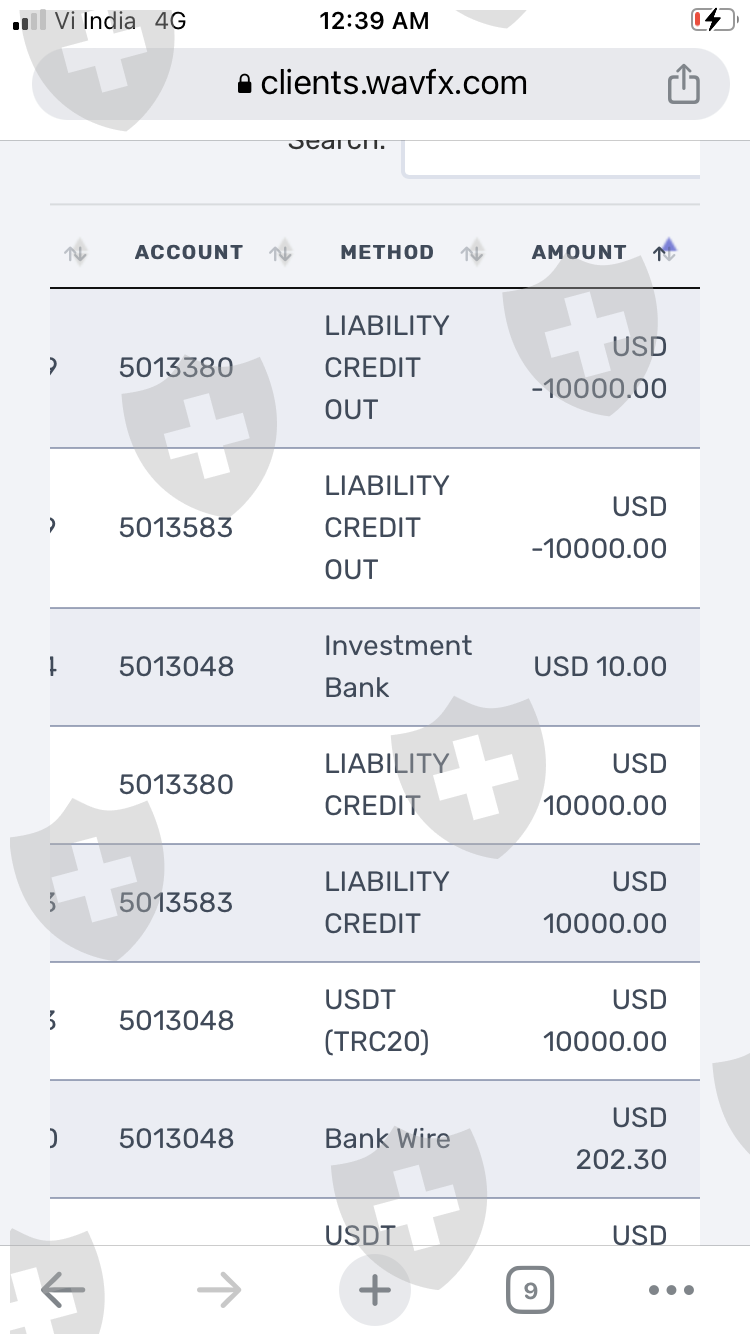Click sort arrows left of Account header

click(x=76, y=253)
